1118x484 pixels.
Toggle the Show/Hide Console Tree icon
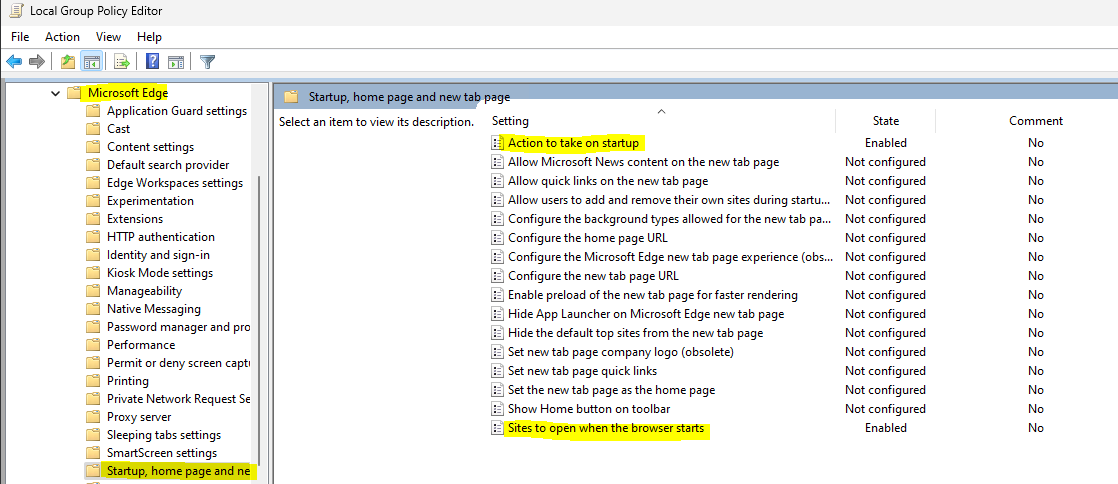coord(91,62)
